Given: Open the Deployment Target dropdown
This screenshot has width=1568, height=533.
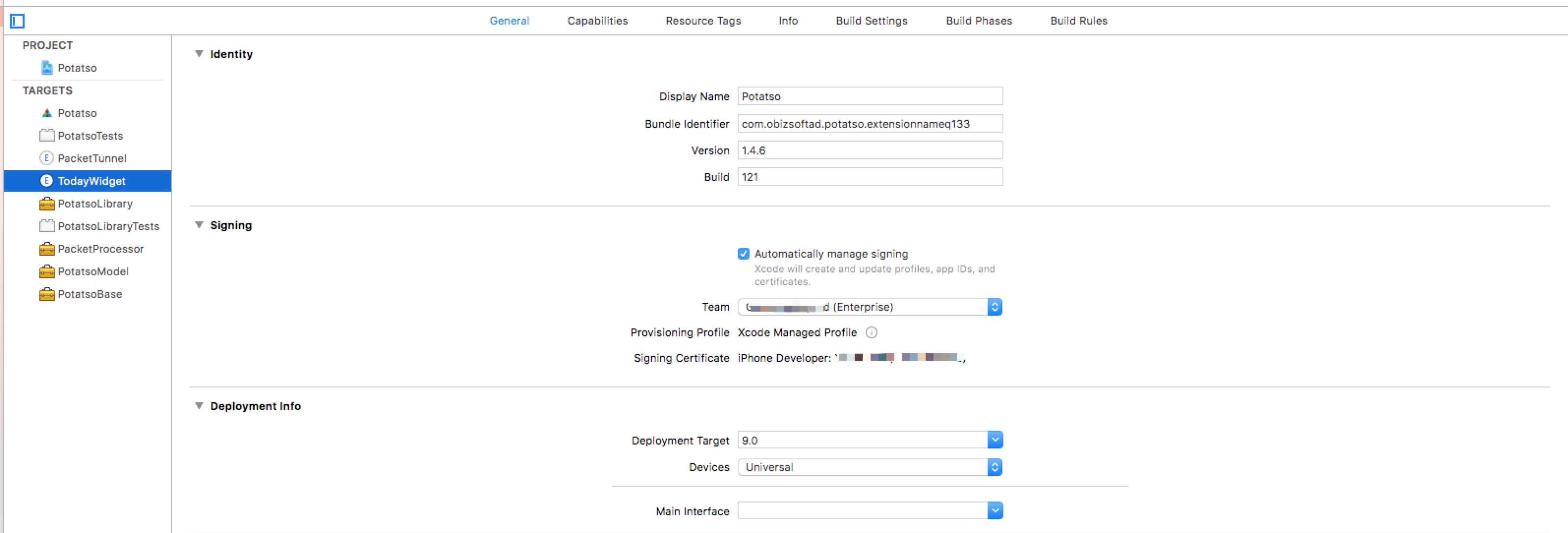Looking at the screenshot, I should 994,440.
